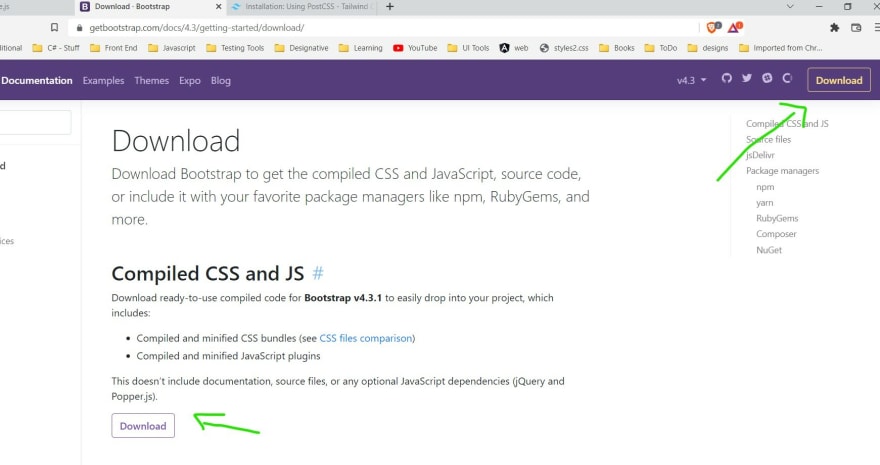The height and width of the screenshot is (465, 880).
Task: Open the ToDo bookmark folder
Action: point(661,48)
